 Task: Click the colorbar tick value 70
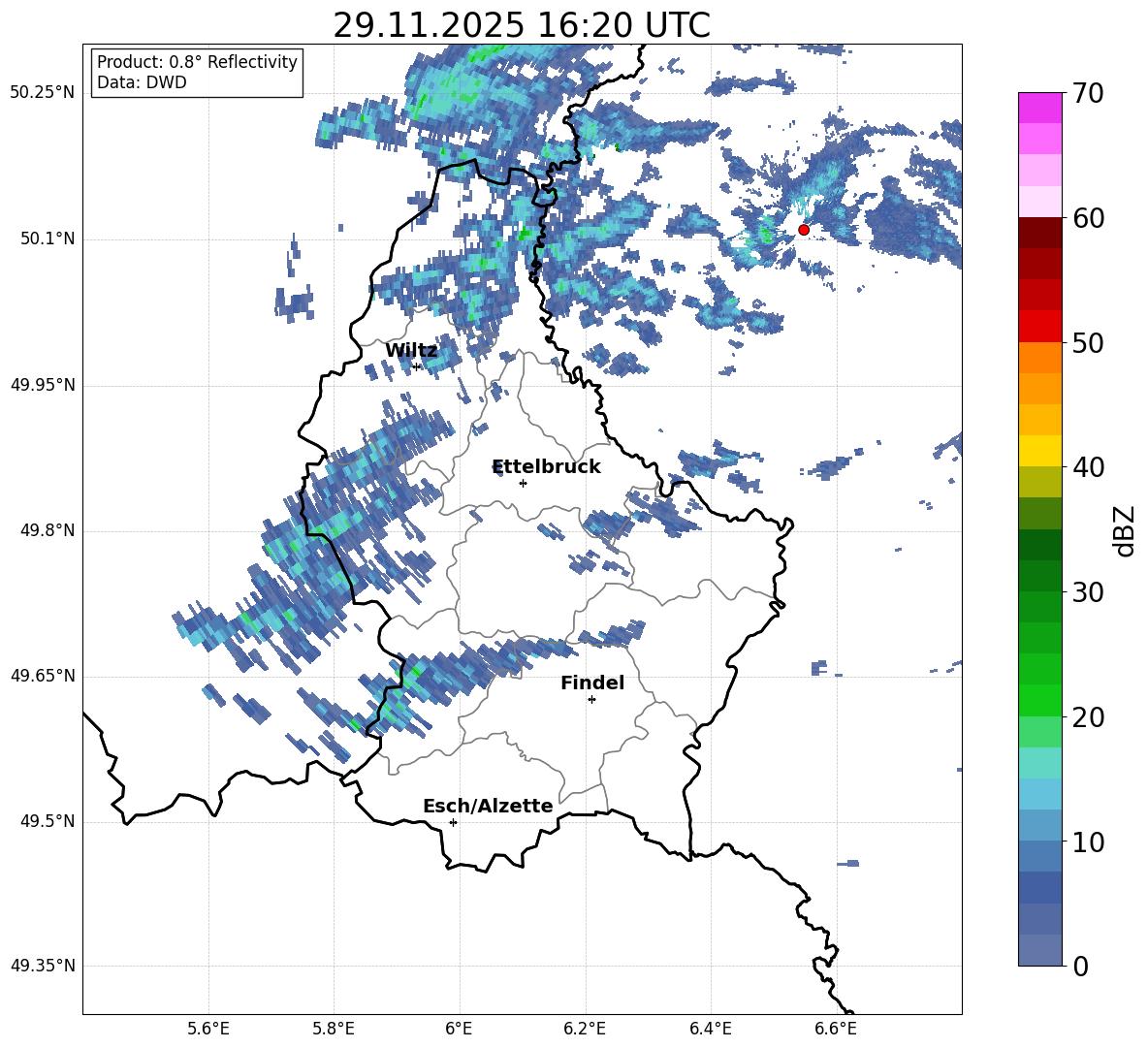coord(1088,94)
